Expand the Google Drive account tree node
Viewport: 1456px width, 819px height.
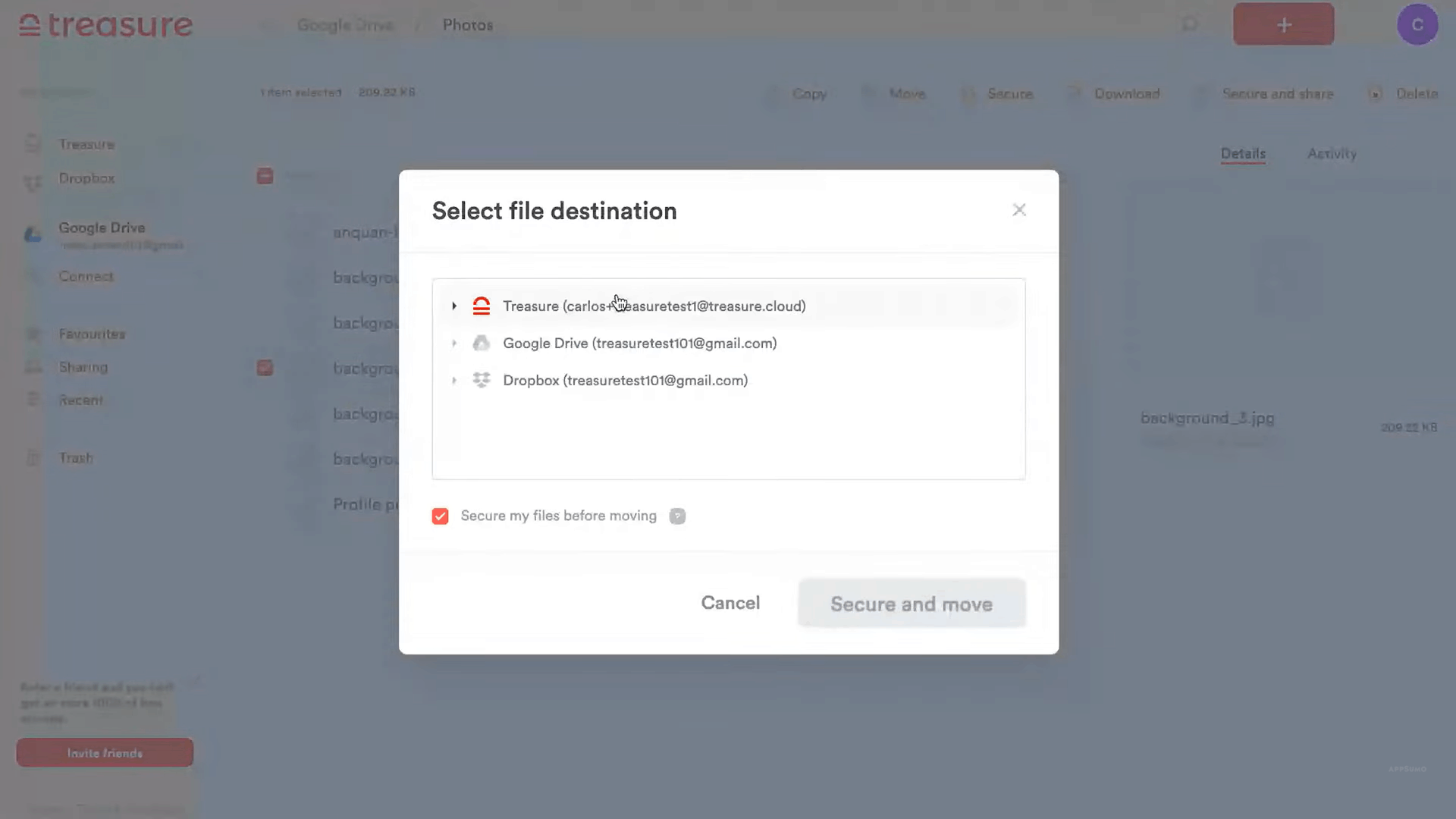click(x=454, y=344)
